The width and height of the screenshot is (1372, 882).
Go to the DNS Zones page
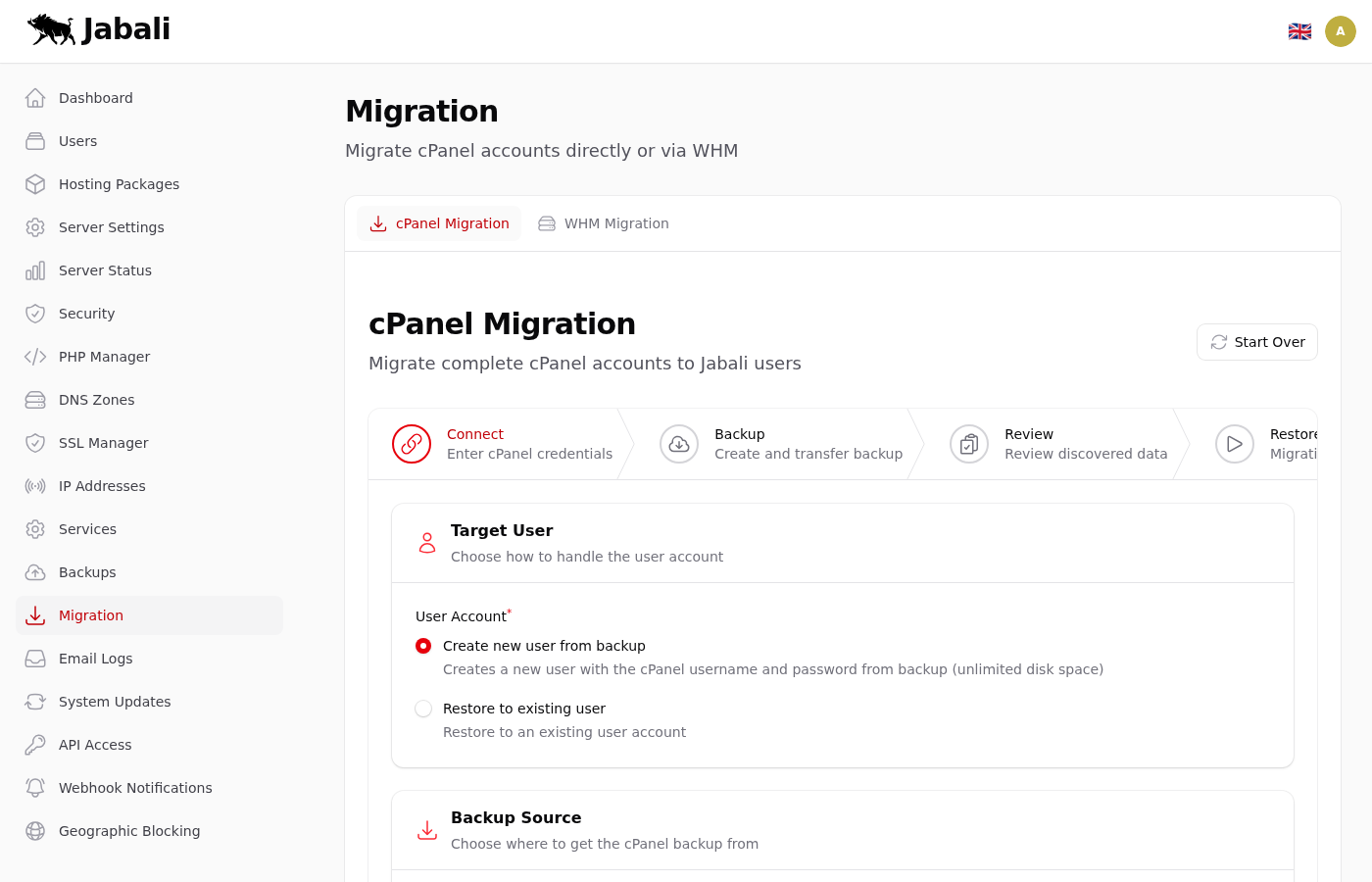click(96, 400)
